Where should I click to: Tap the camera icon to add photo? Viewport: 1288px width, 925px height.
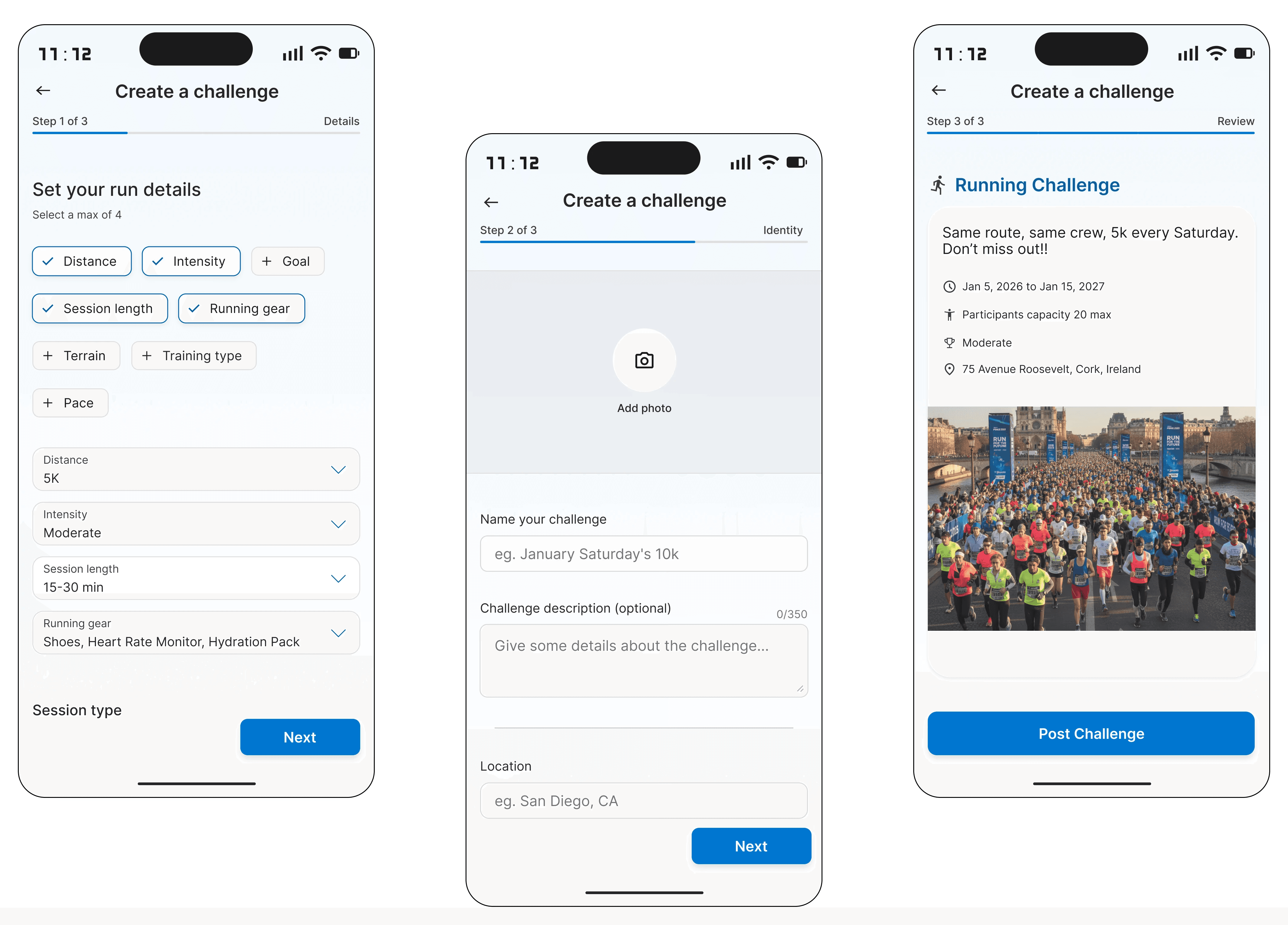tap(644, 360)
